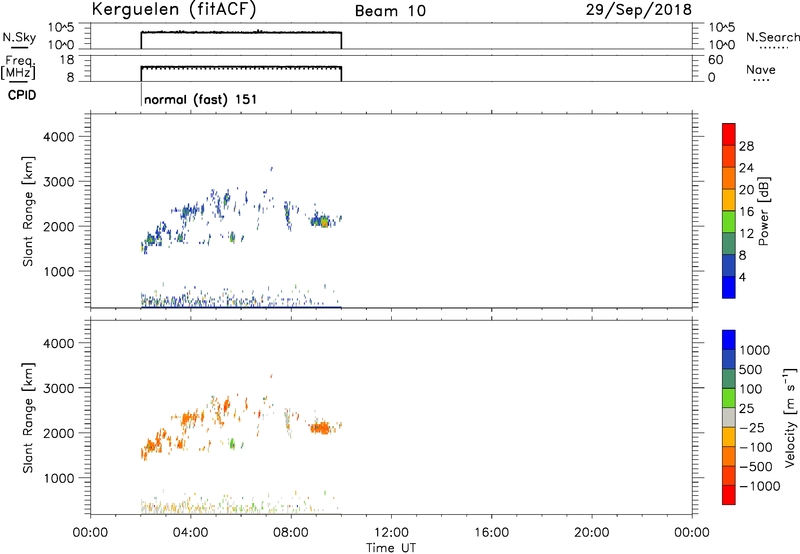This screenshot has width=800, height=554.
Task: Click the frequency trace in the Freq panel
Action: (x=241, y=67)
